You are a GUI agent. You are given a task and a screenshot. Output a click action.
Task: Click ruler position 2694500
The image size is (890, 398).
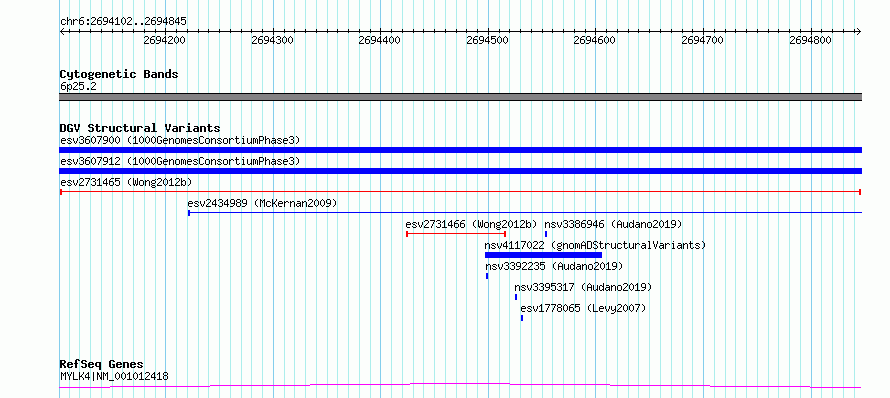coord(488,40)
